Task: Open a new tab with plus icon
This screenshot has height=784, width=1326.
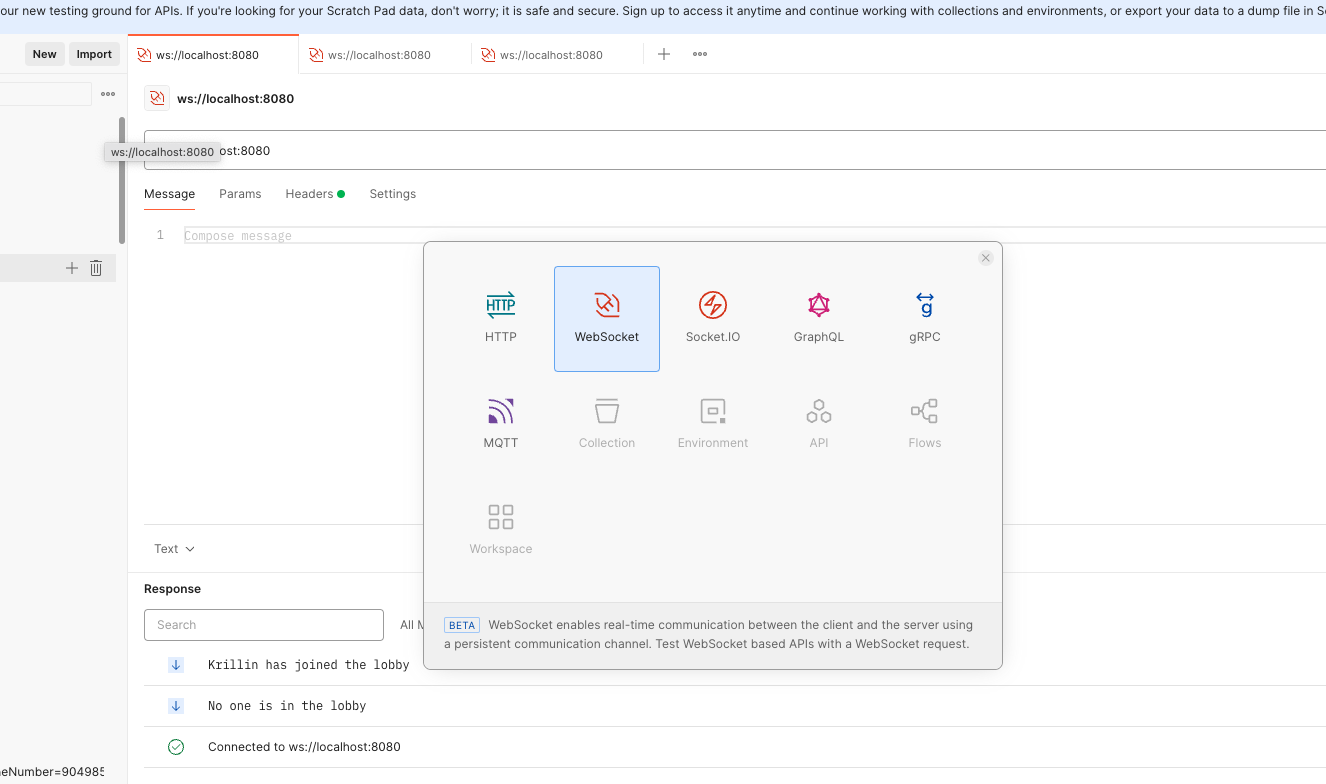Action: click(x=664, y=54)
